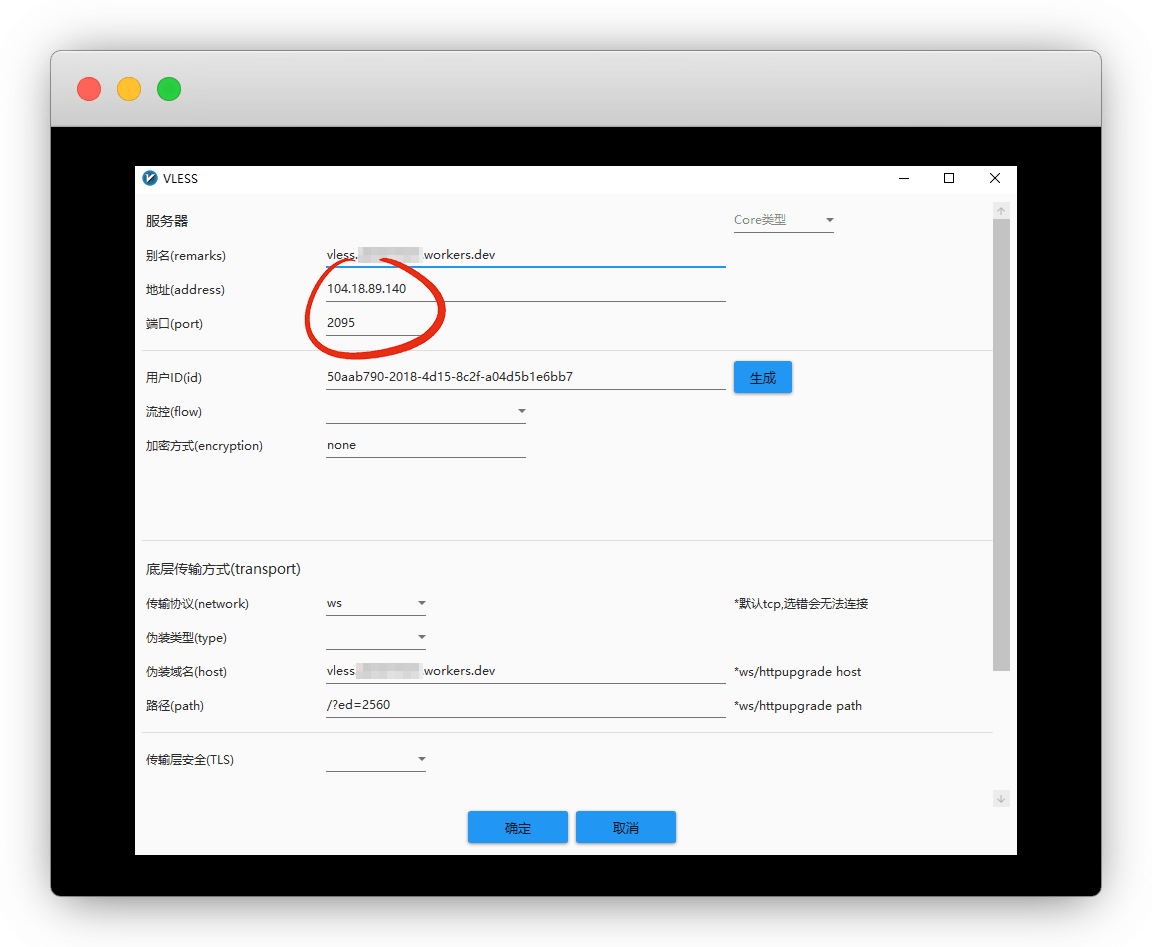Image resolution: width=1152 pixels, height=947 pixels.
Task: Expand the 流控(flow) dropdown
Action: pos(426,412)
